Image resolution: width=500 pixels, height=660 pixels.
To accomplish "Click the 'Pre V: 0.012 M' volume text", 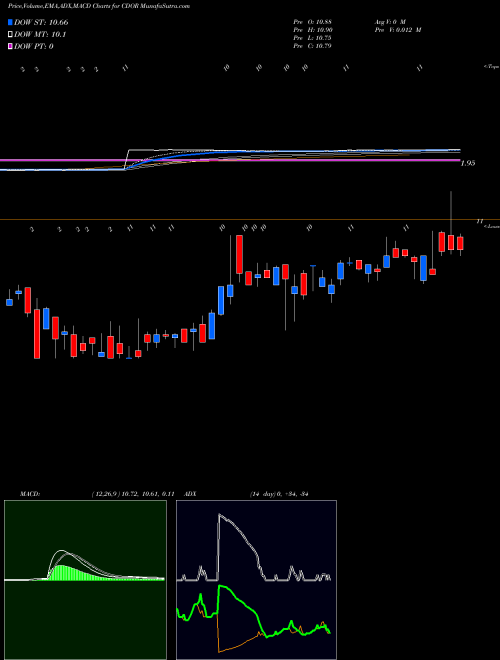I will click(399, 30).
